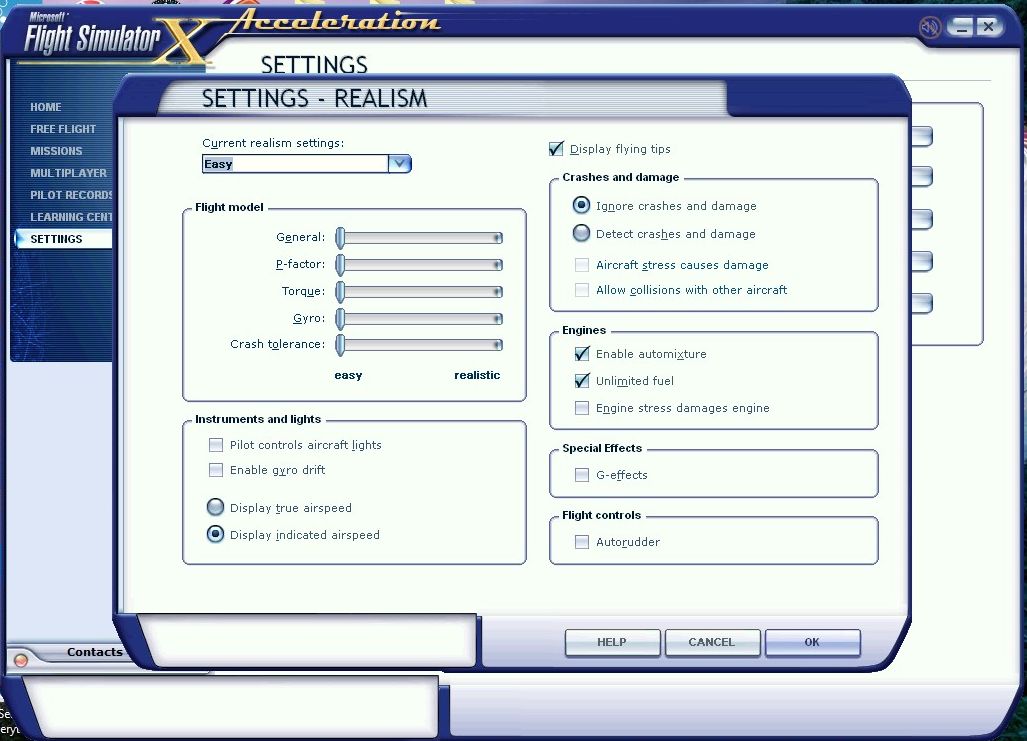
Task: Close the Flight Simulator window
Action: coord(989,27)
